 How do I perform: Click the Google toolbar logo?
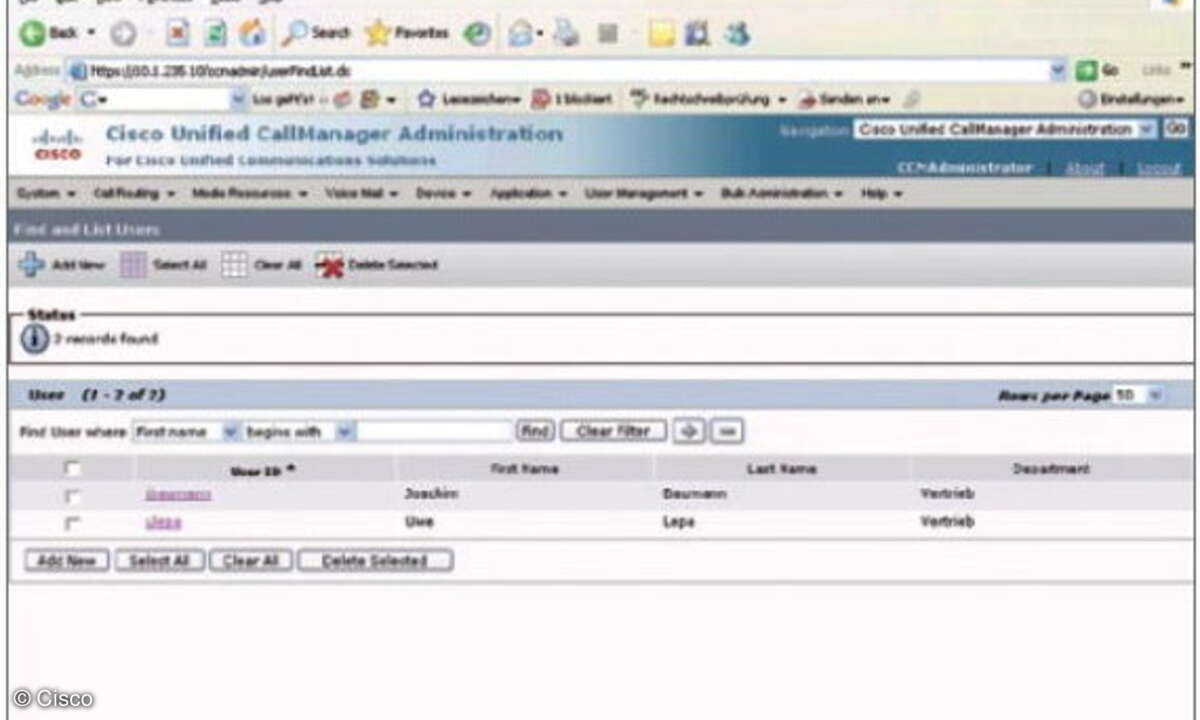[43, 99]
